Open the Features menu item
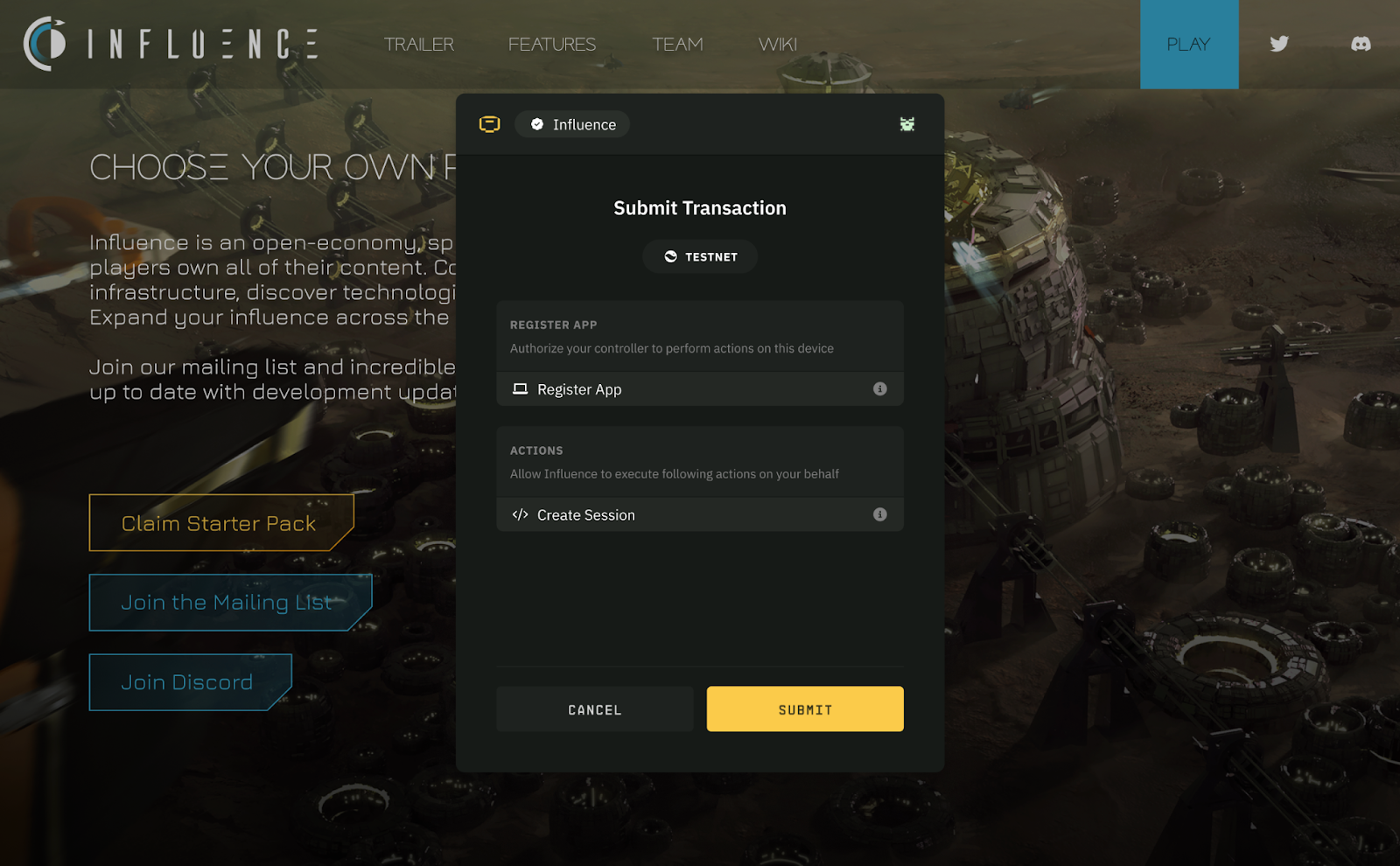 (552, 44)
